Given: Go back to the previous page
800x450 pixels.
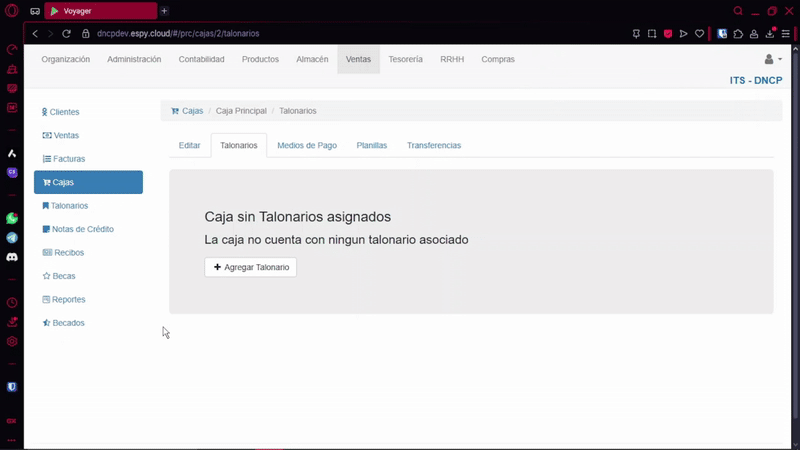Looking at the screenshot, I should 35,34.
